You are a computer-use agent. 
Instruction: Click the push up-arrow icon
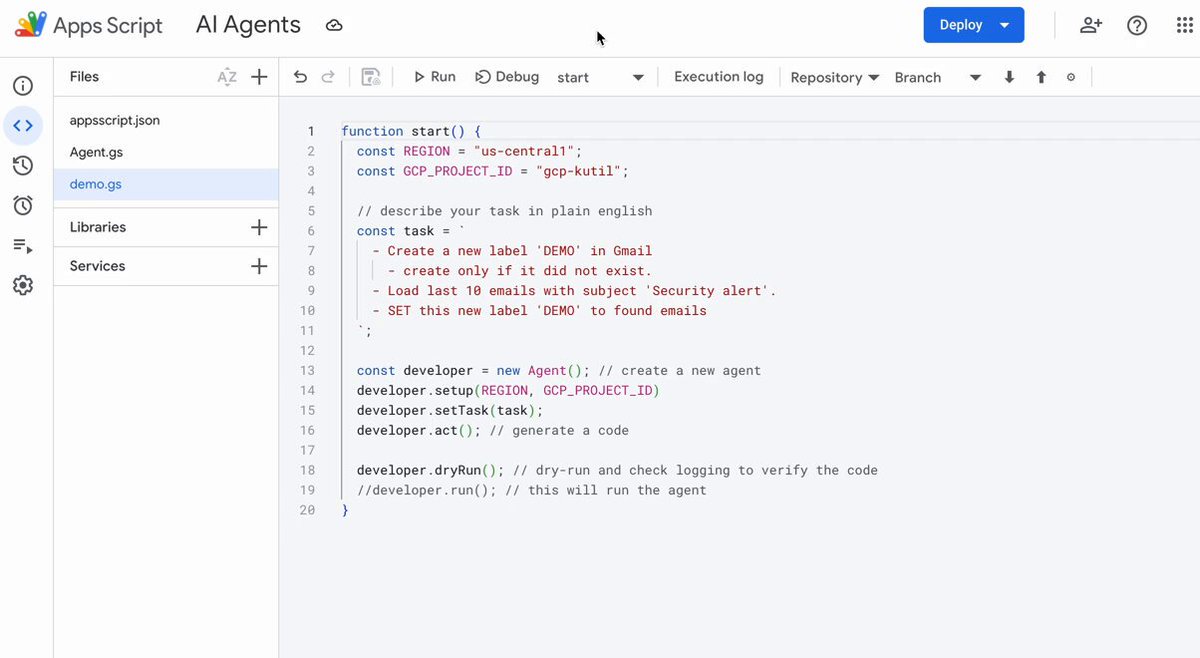pyautogui.click(x=1041, y=77)
